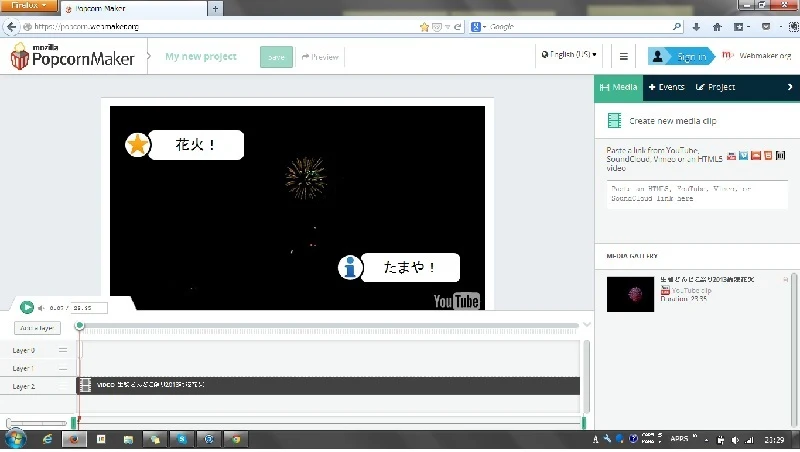
Task: Open the Firefox menu dropdown
Action: [x=28, y=6]
